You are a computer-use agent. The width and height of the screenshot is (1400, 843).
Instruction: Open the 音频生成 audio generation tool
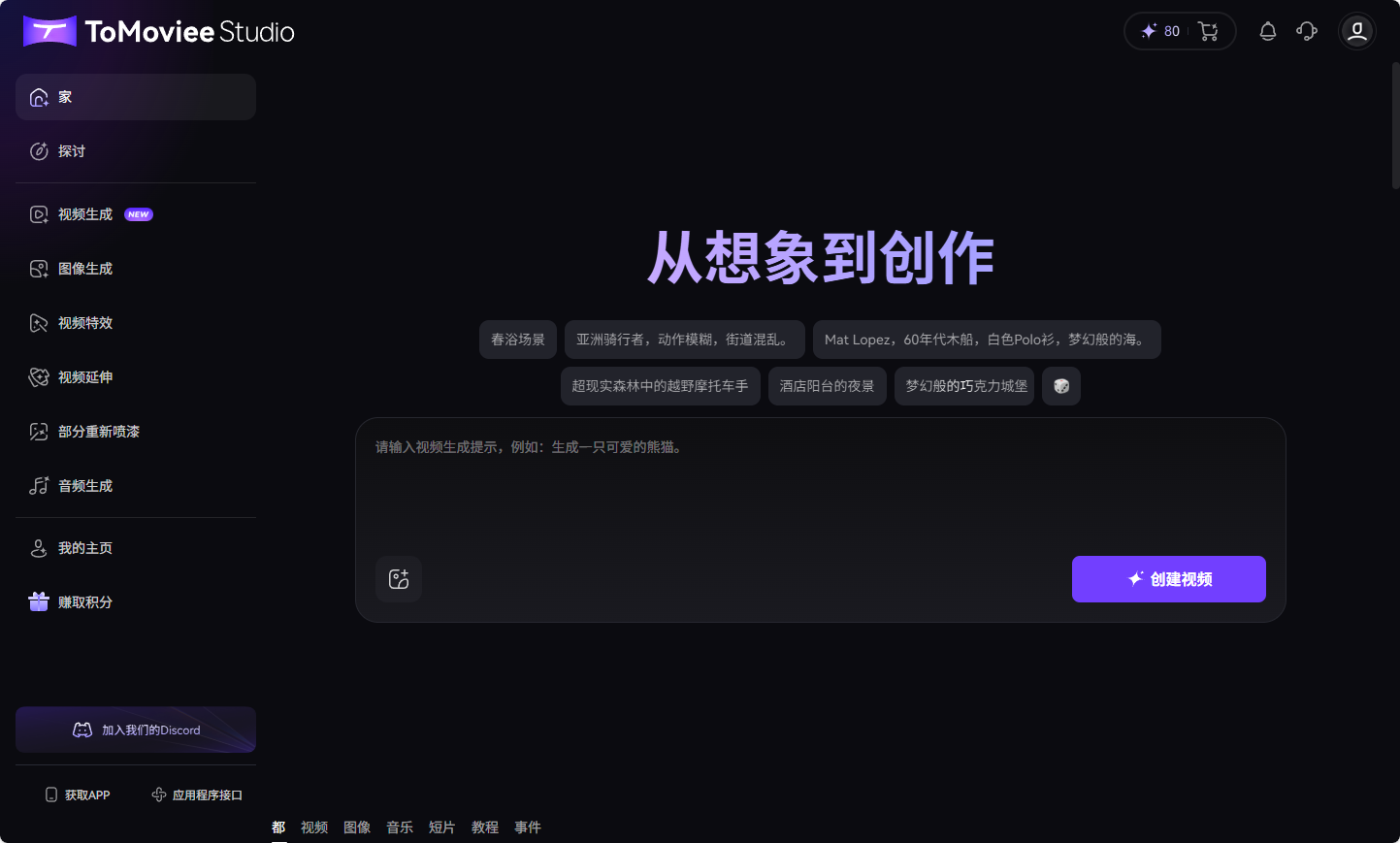[x=85, y=485]
